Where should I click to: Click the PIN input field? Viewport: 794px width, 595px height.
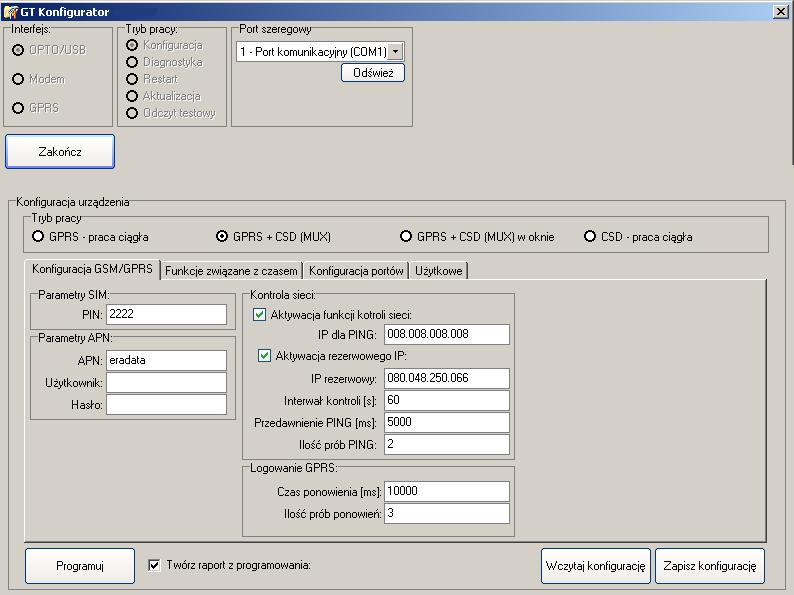click(x=166, y=314)
